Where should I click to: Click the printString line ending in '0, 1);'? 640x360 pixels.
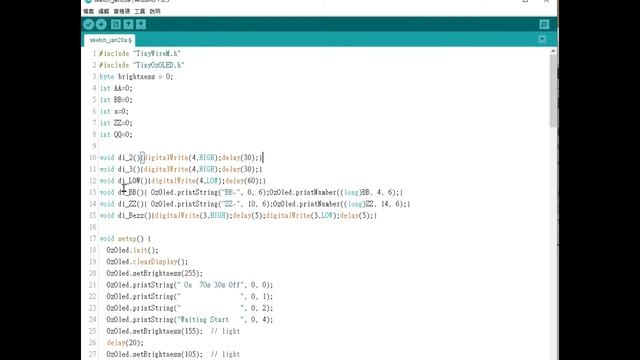pyautogui.click(x=190, y=296)
